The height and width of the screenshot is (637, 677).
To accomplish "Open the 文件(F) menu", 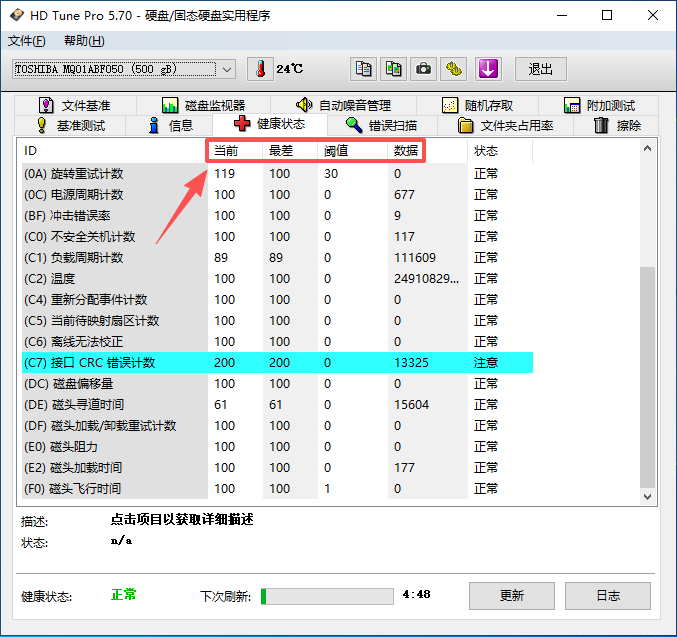I will pos(26,41).
